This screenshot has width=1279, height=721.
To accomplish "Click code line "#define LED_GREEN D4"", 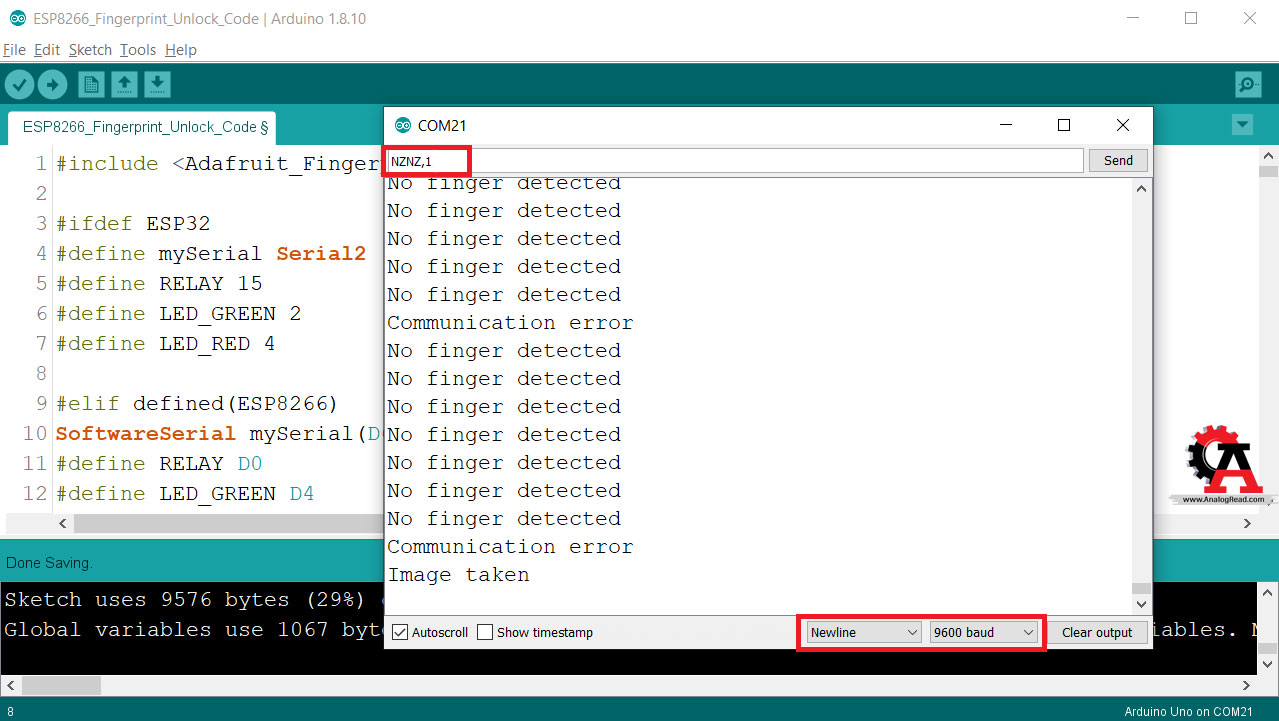I will (x=185, y=493).
